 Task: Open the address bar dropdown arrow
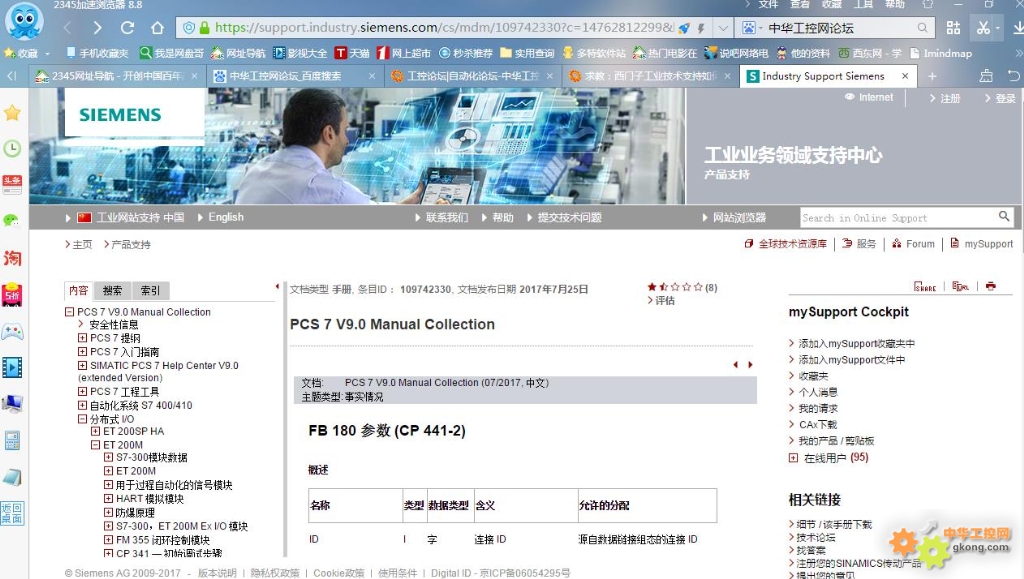[723, 28]
